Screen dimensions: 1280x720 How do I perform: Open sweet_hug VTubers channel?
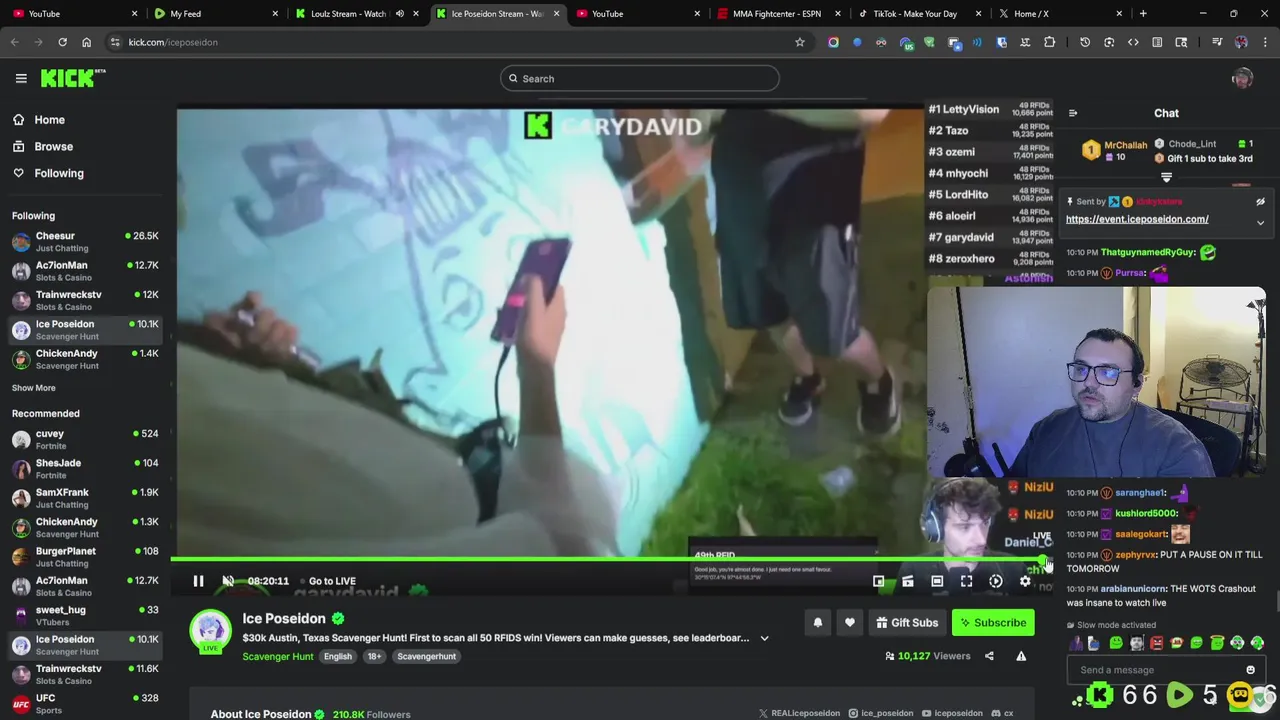(85, 615)
